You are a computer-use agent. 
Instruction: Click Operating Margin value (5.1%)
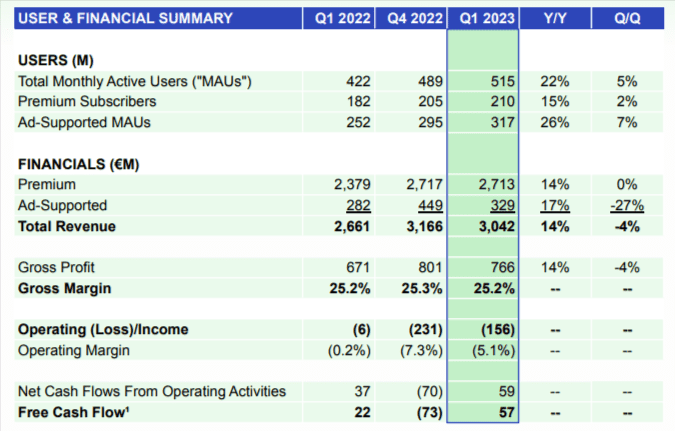coord(494,351)
